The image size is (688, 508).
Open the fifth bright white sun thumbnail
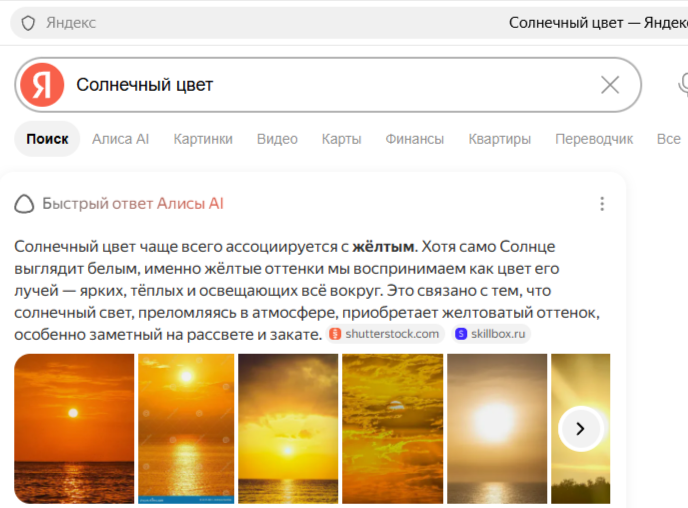[x=497, y=429]
